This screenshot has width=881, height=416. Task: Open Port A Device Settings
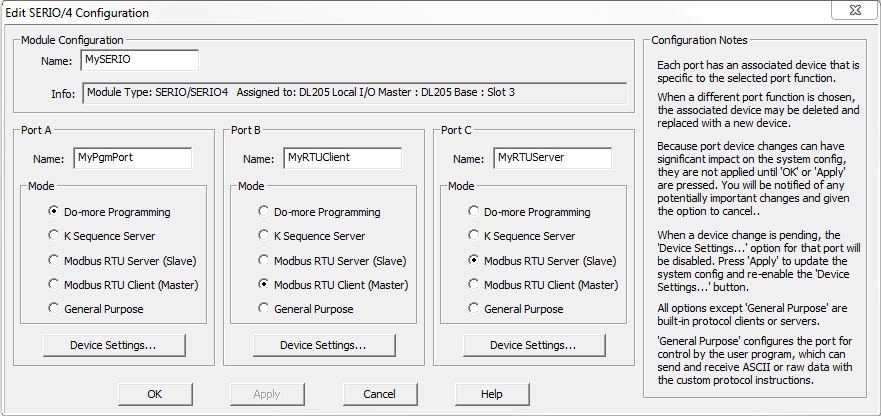(x=113, y=345)
